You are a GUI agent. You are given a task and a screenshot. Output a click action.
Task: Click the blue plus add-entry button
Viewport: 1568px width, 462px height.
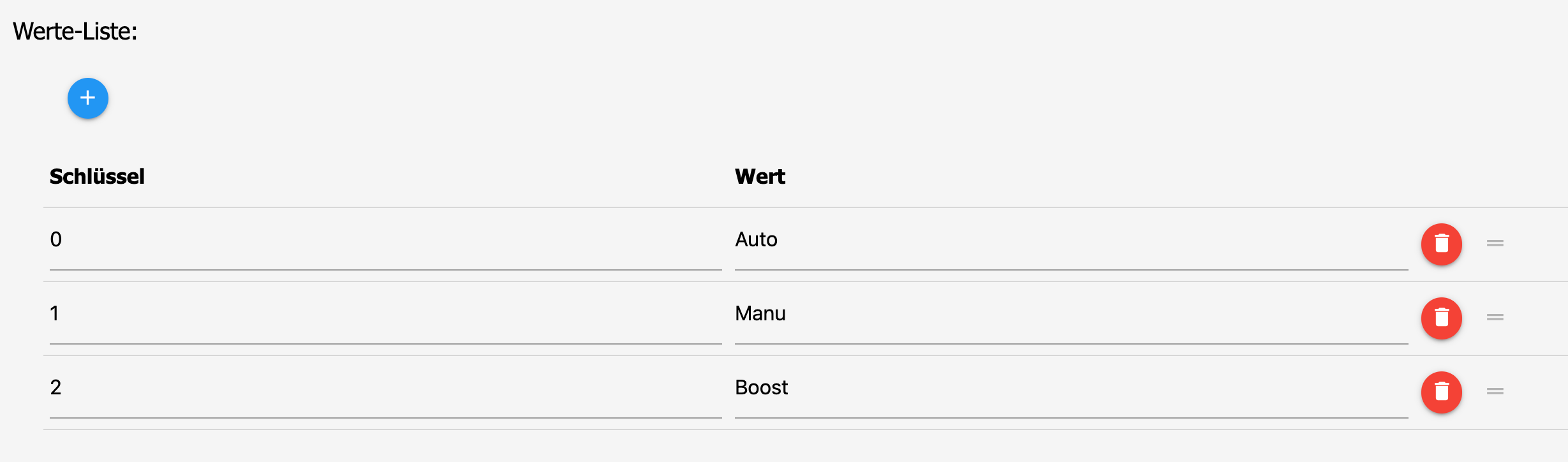[88, 98]
